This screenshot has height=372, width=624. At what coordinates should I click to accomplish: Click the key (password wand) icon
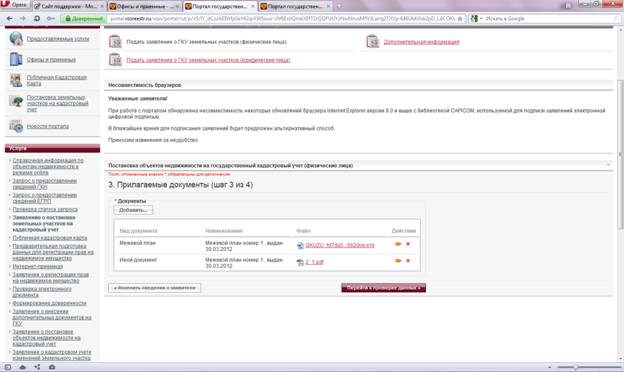click(x=51, y=19)
